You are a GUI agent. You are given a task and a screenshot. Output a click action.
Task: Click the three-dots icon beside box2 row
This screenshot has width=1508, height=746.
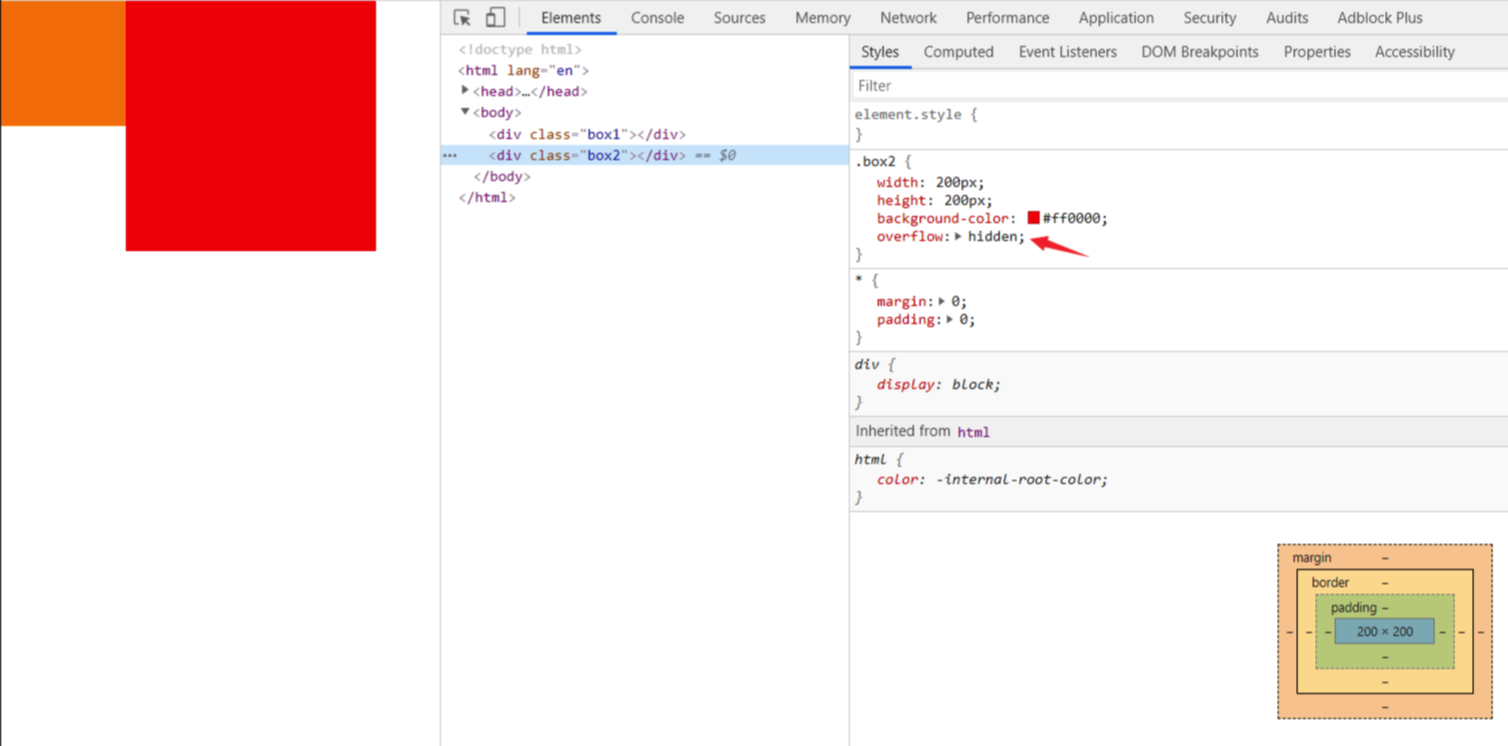pyautogui.click(x=450, y=156)
